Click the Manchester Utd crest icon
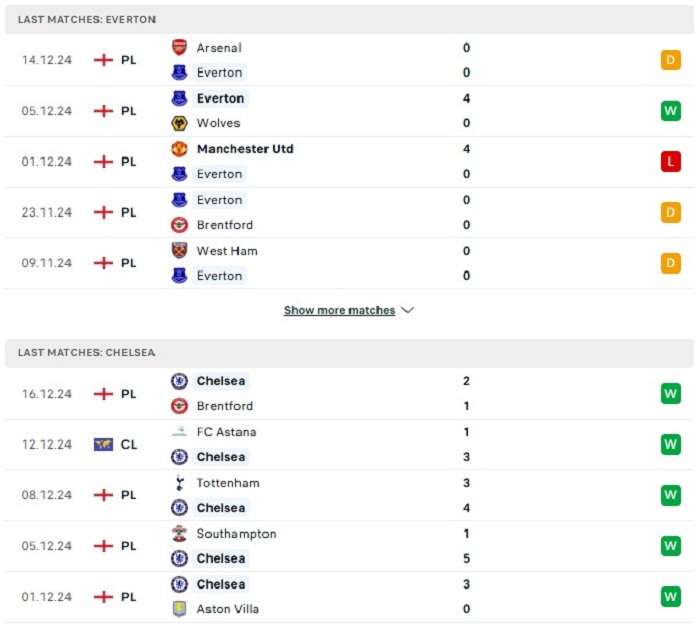Image resolution: width=700 pixels, height=631 pixels. (x=179, y=149)
